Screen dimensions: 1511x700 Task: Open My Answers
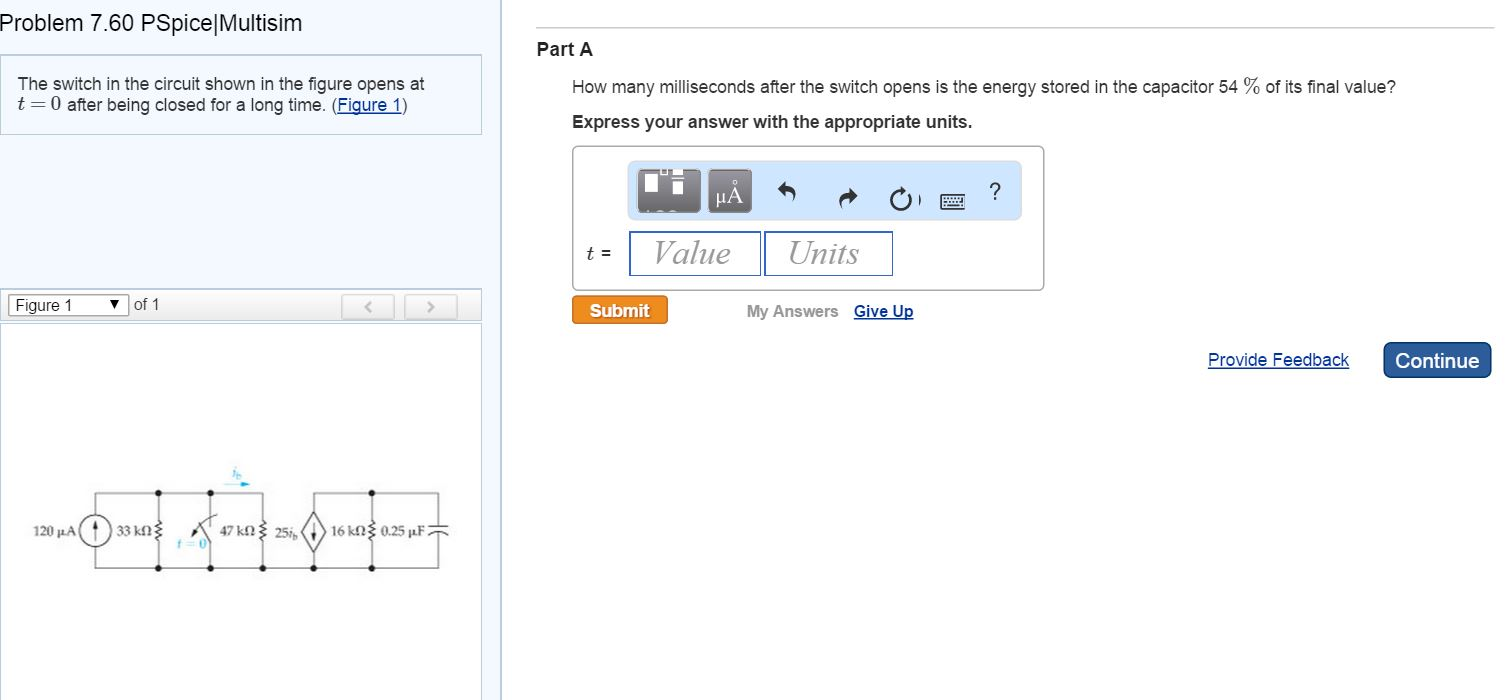pos(792,311)
